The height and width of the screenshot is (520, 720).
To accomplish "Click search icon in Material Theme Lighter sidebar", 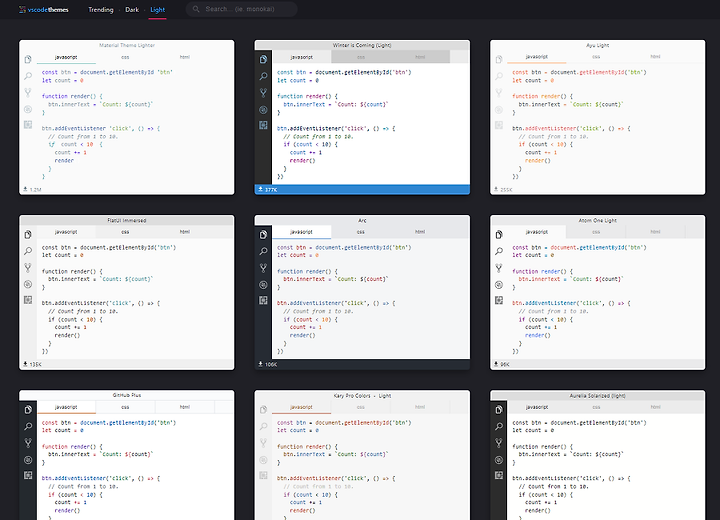I will pyautogui.click(x=28, y=76).
